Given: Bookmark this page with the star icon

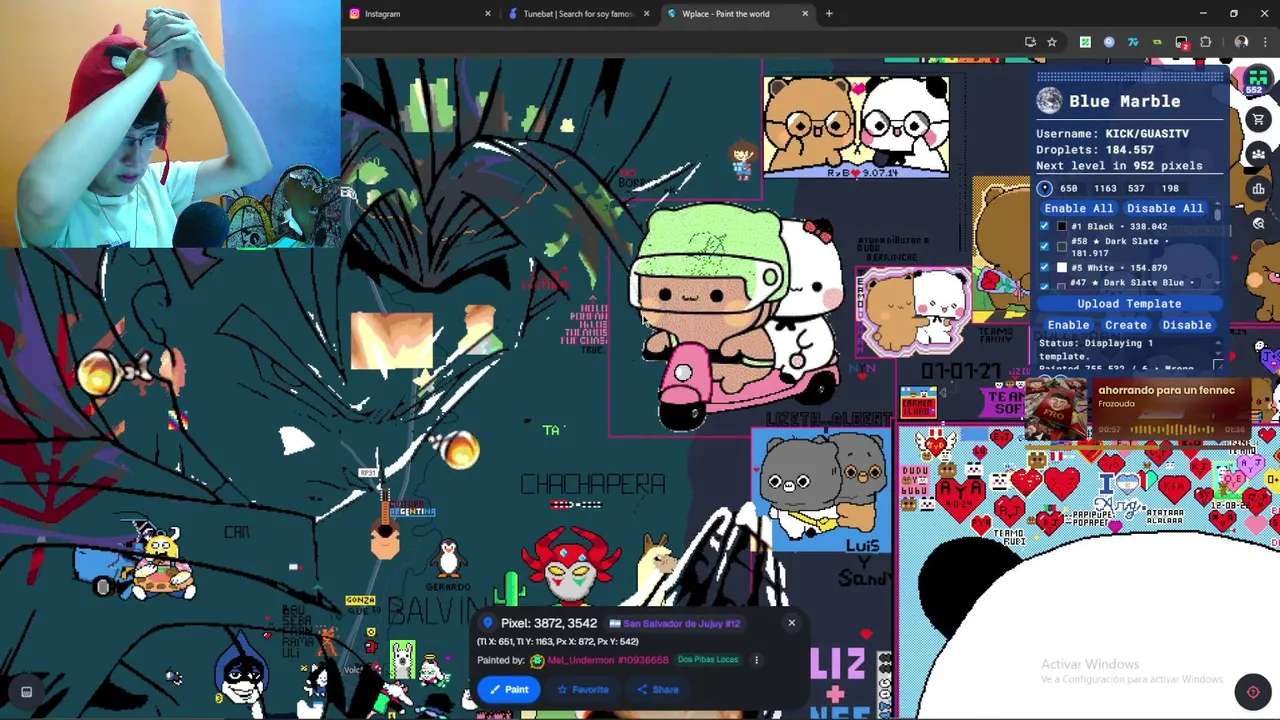Looking at the screenshot, I should 1052,42.
